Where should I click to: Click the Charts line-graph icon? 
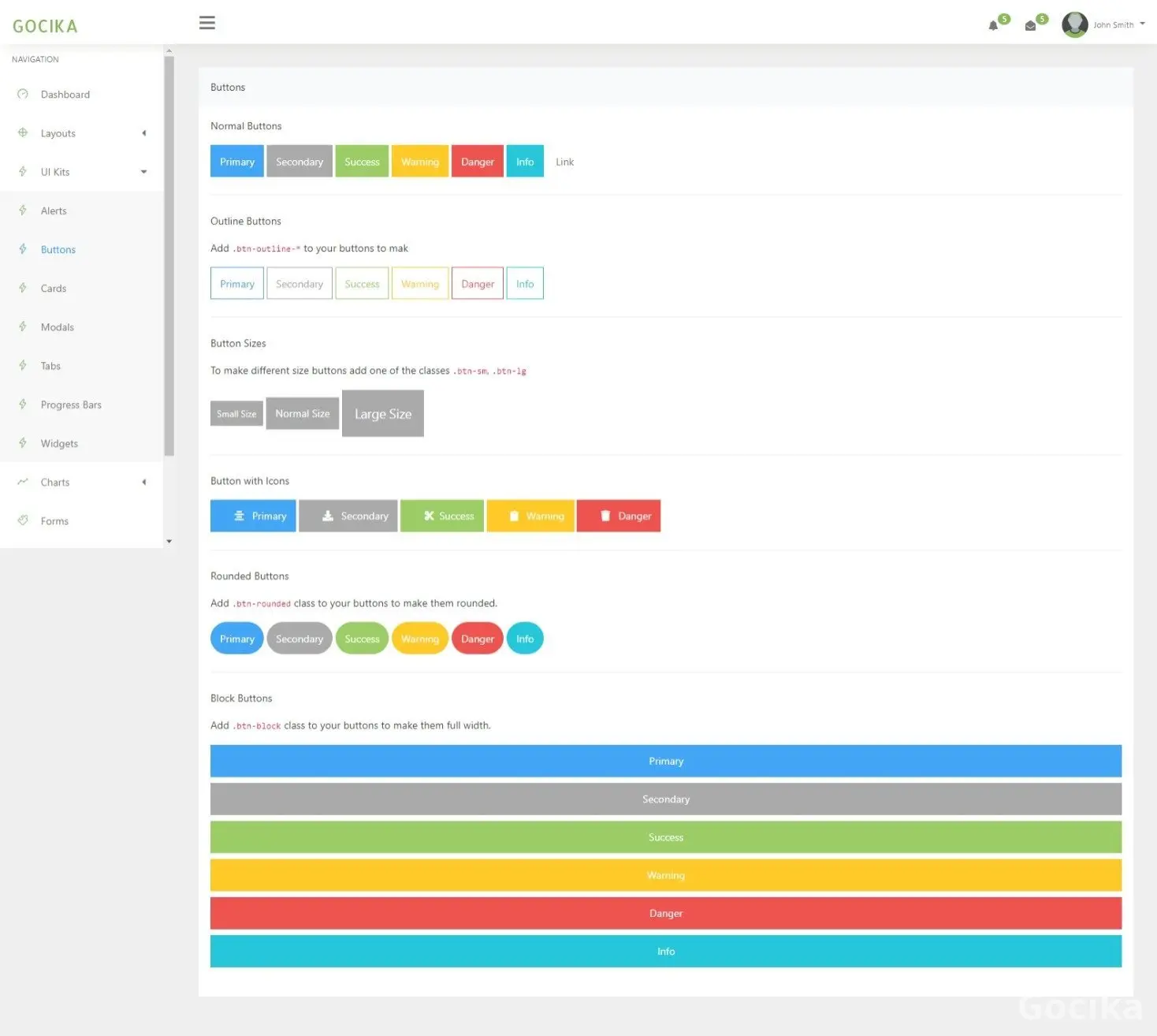tap(23, 482)
